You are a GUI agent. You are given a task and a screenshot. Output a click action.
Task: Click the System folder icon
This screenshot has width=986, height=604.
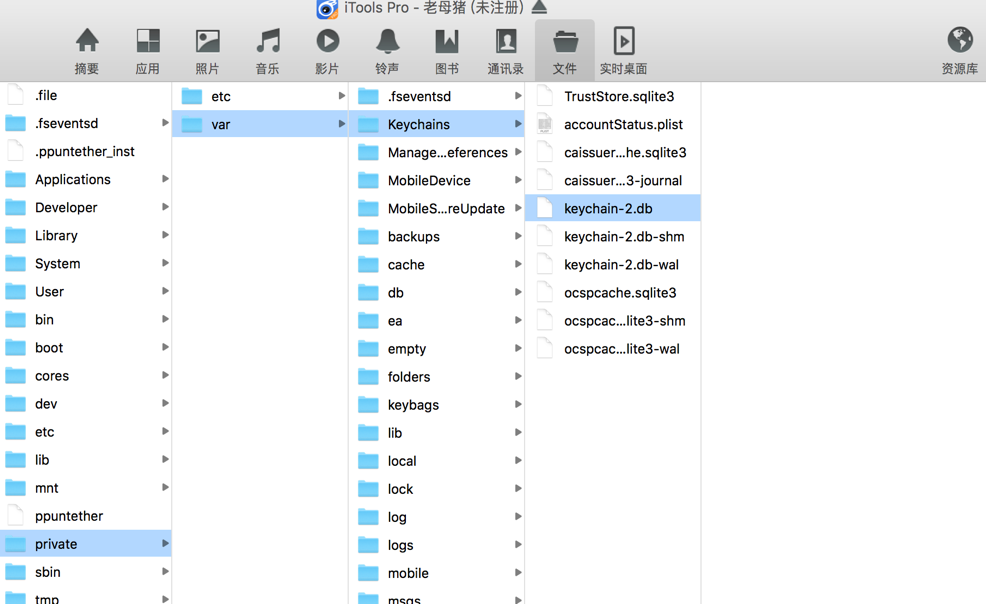coord(16,264)
